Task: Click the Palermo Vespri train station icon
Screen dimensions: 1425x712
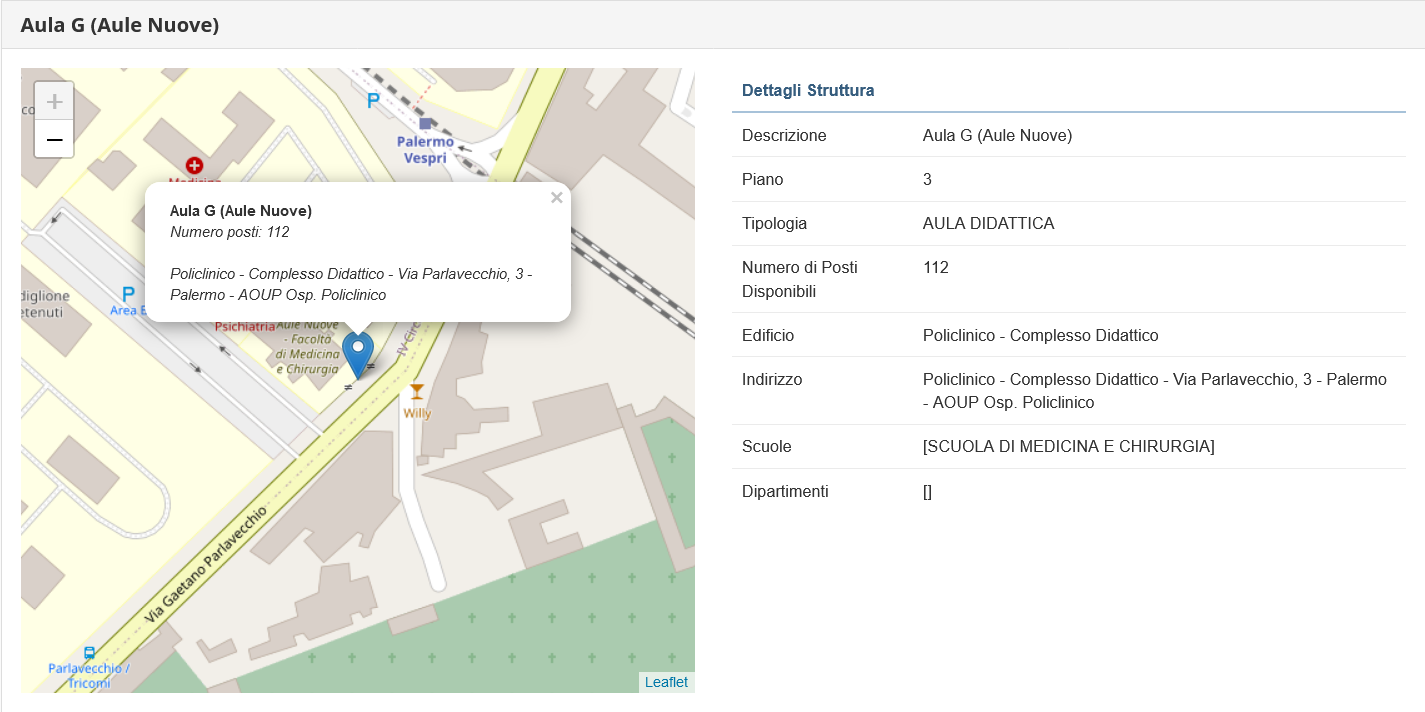Action: pos(426,123)
